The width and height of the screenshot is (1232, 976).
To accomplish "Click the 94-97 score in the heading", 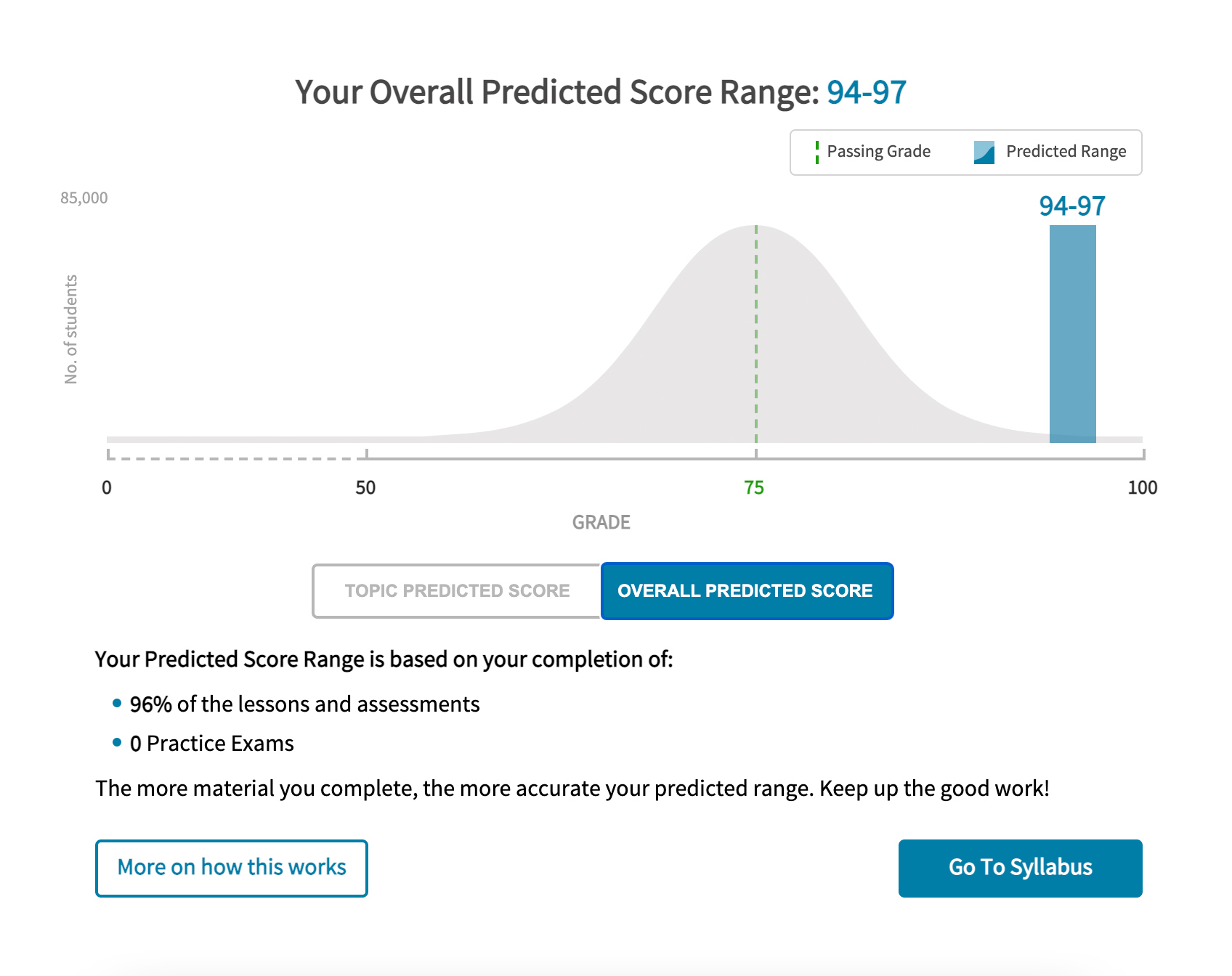I will pyautogui.click(x=867, y=92).
